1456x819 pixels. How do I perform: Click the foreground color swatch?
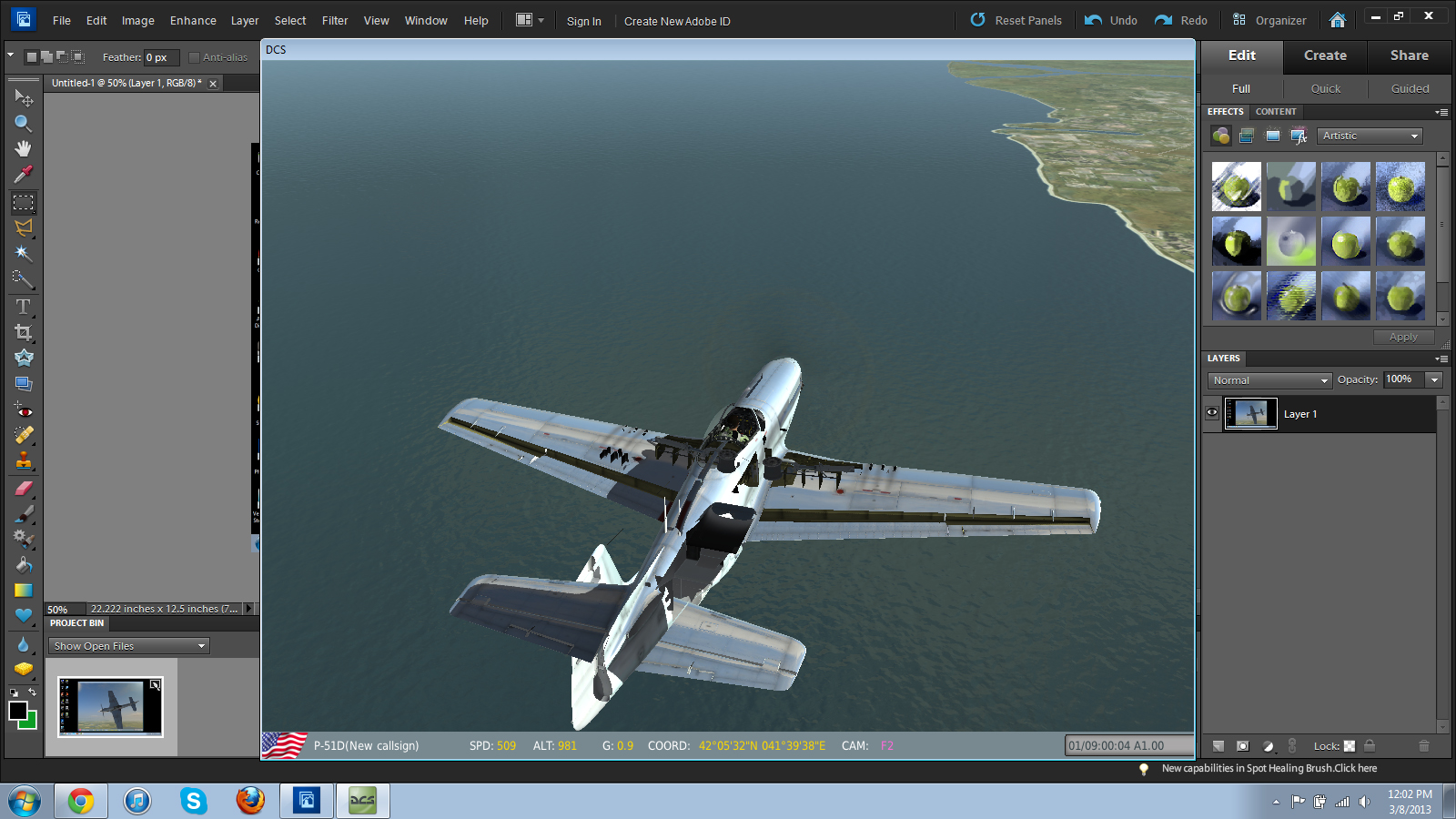[x=18, y=711]
